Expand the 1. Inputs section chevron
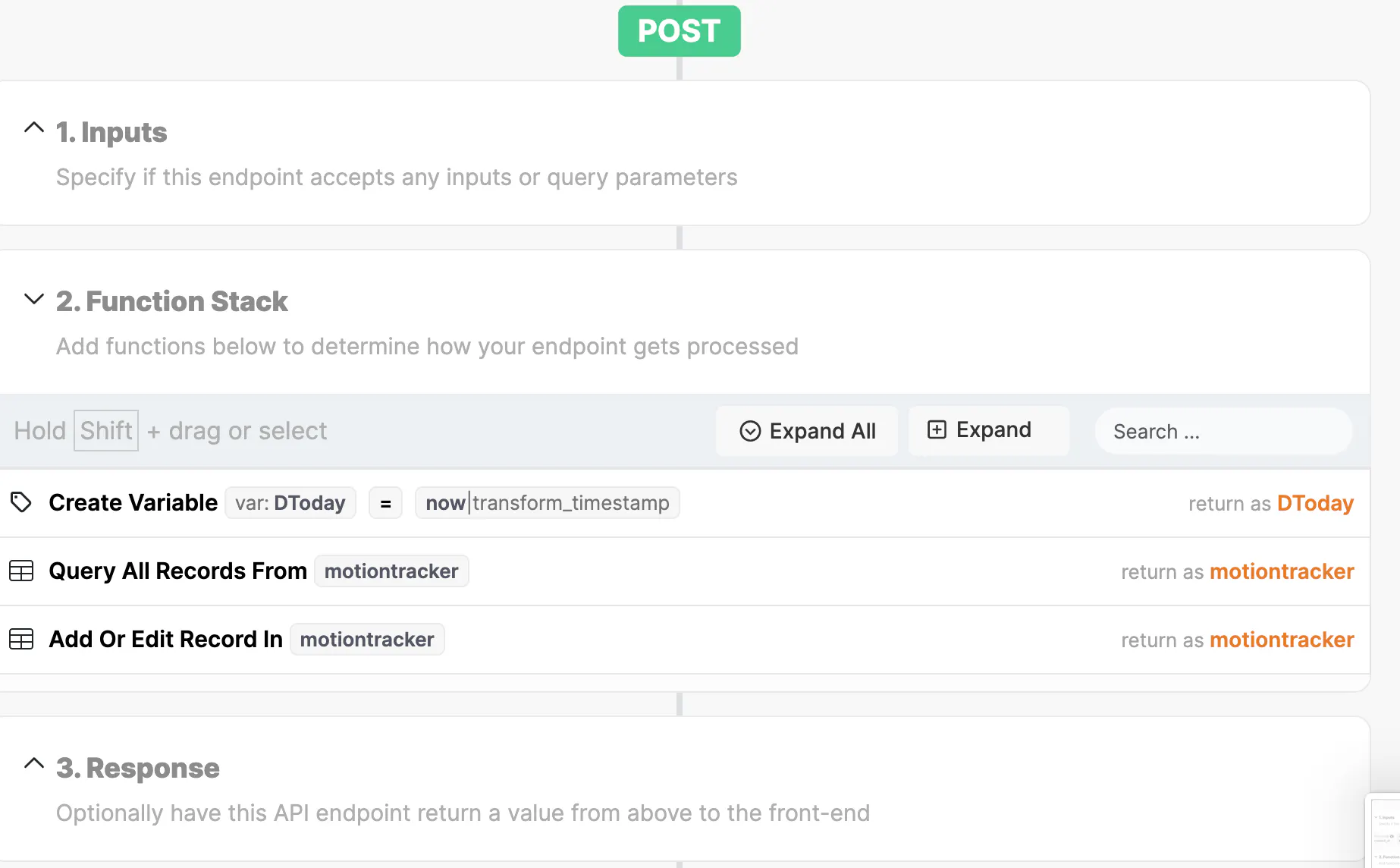This screenshot has width=1400, height=868. pos(34,127)
